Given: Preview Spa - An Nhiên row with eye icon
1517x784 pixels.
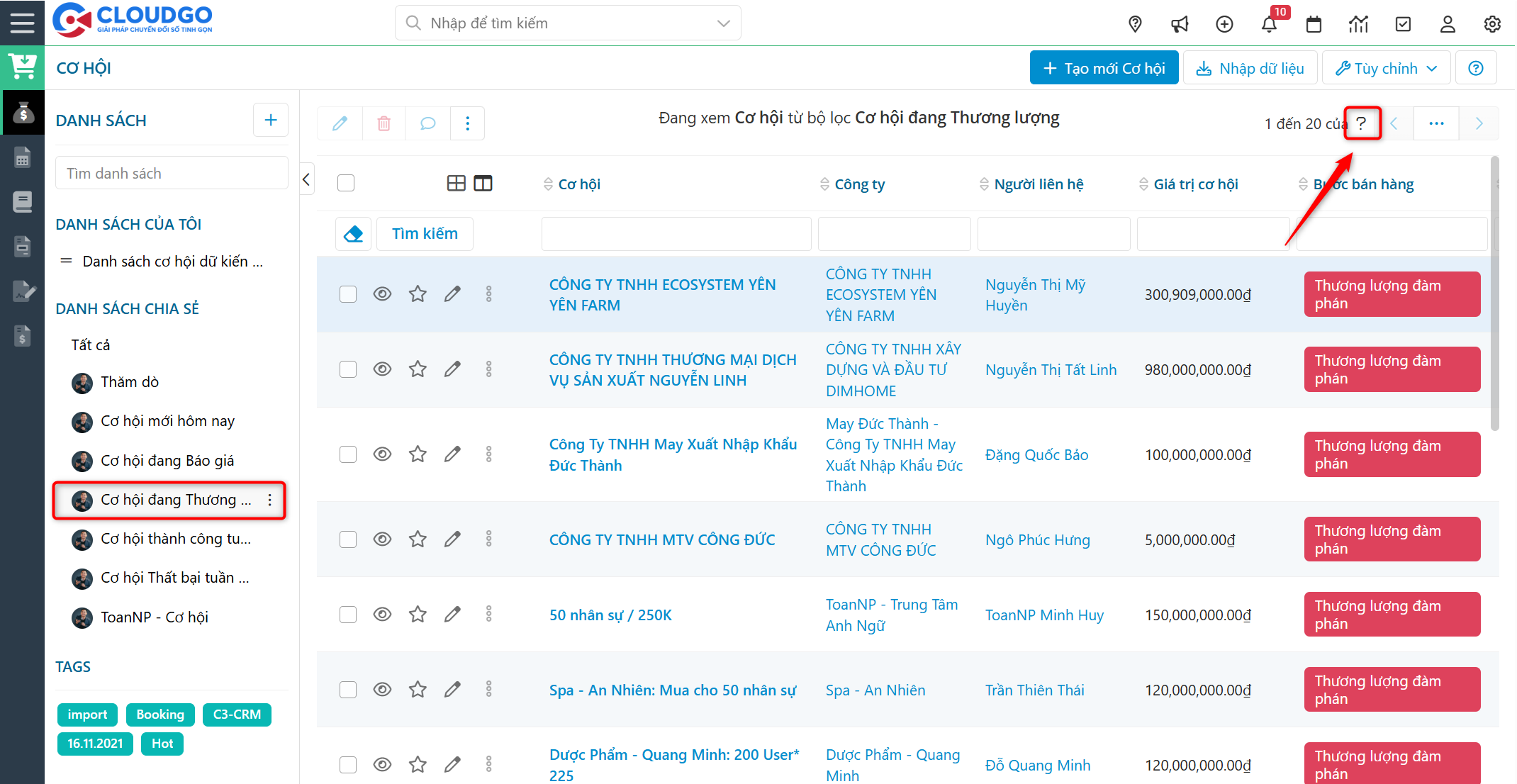Looking at the screenshot, I should tap(382, 689).
